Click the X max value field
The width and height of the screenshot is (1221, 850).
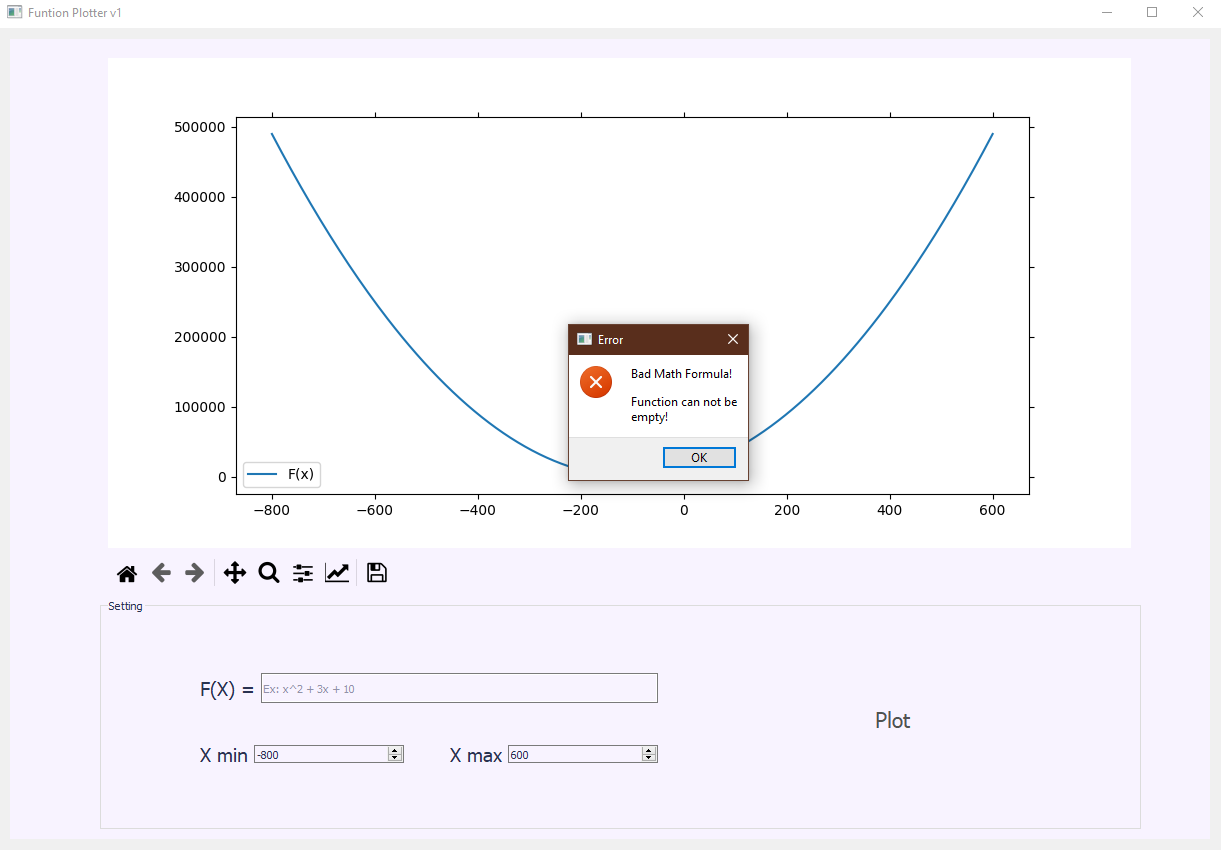(575, 755)
